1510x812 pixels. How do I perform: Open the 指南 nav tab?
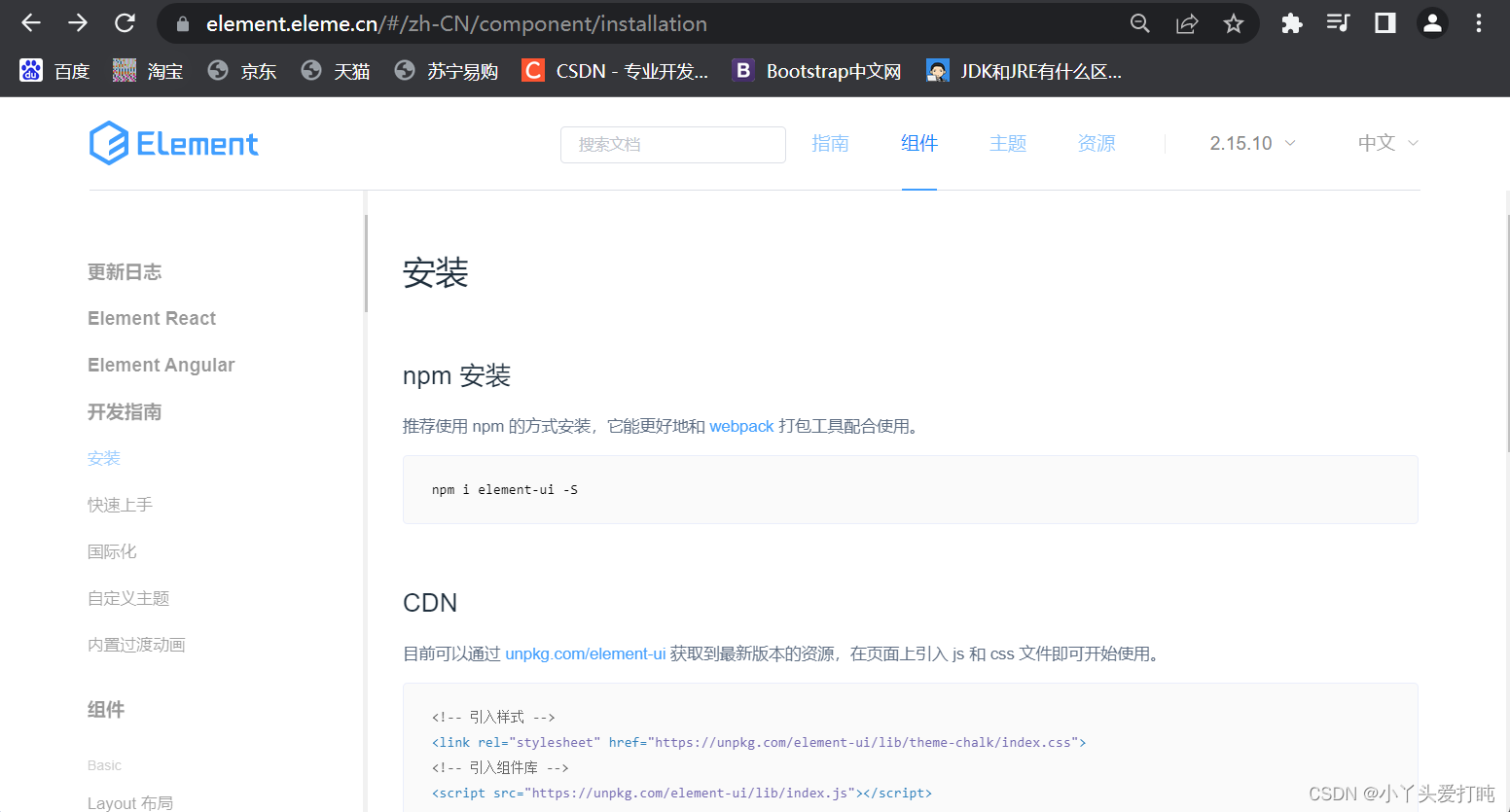830,143
